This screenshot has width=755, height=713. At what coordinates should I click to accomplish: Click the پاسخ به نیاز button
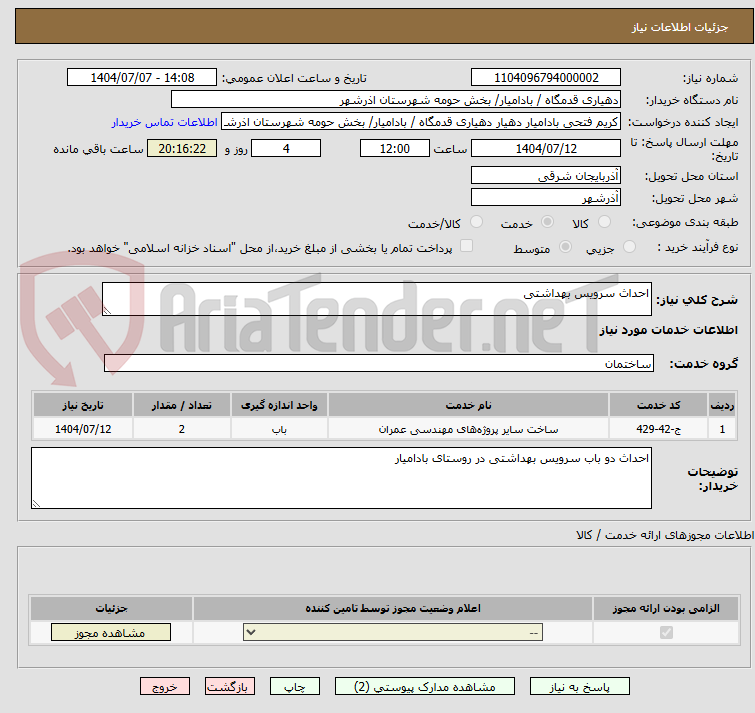[x=579, y=687]
